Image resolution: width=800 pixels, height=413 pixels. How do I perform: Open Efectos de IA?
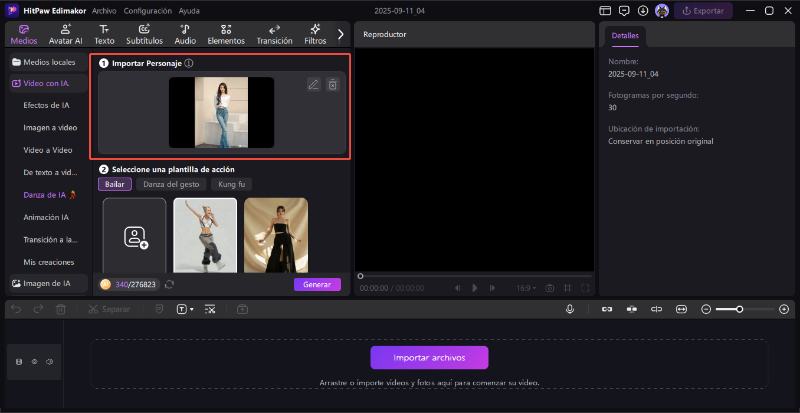coord(46,105)
